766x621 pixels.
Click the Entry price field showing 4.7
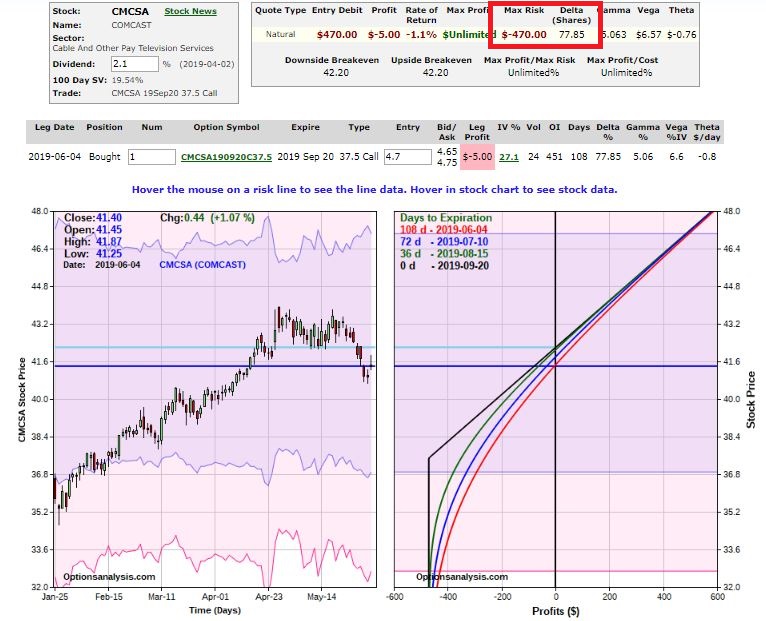pos(407,157)
